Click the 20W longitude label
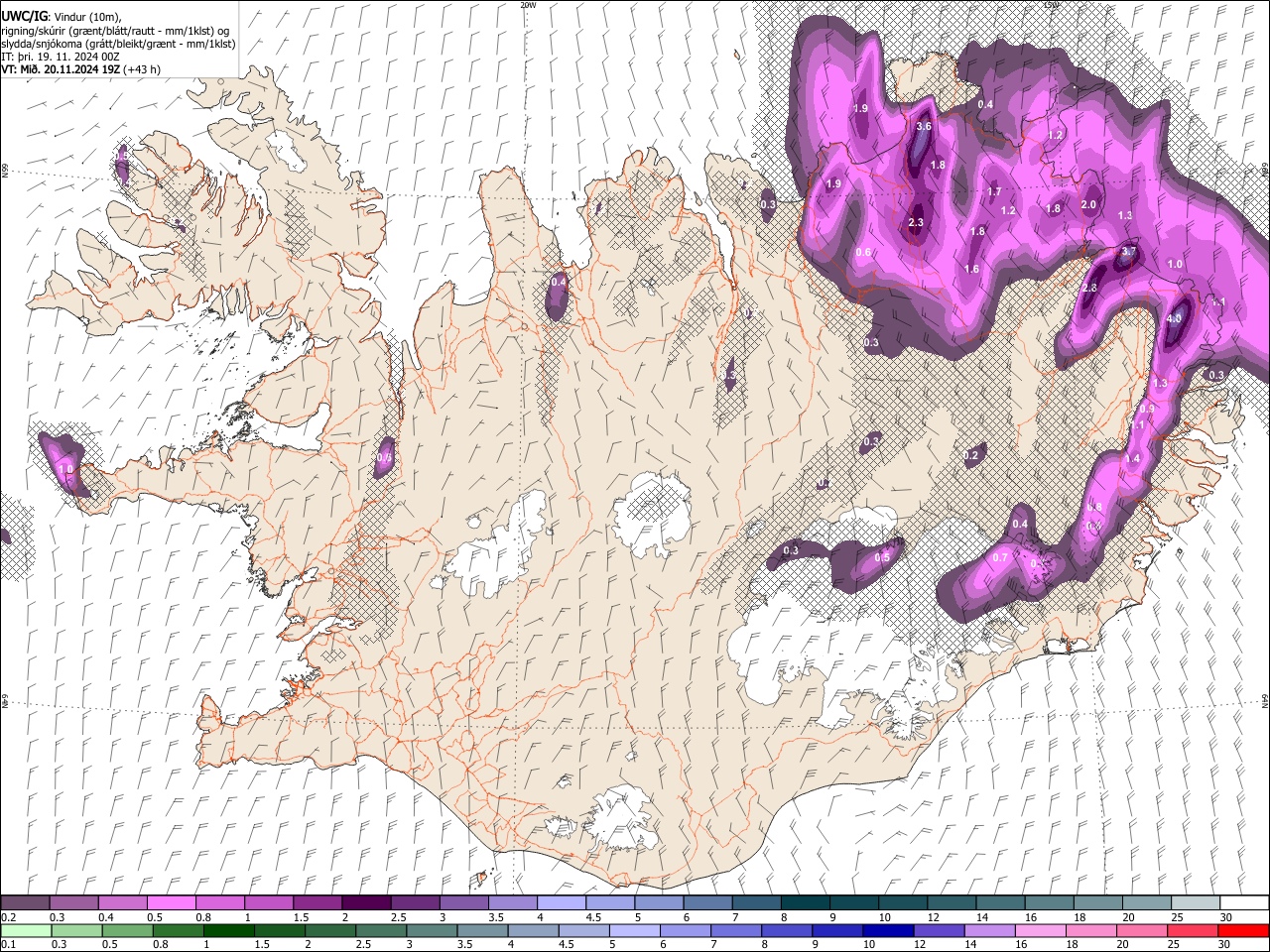 [x=528, y=5]
